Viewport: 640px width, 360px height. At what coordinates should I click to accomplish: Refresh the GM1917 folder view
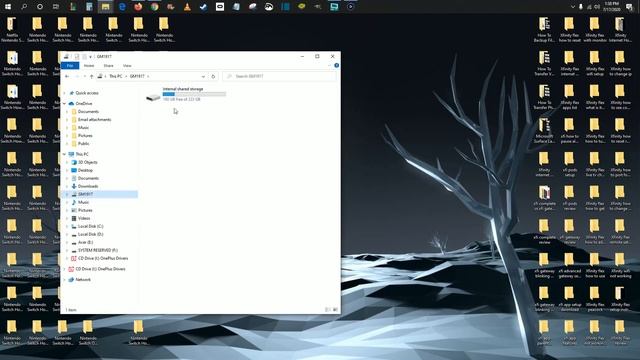[213, 76]
